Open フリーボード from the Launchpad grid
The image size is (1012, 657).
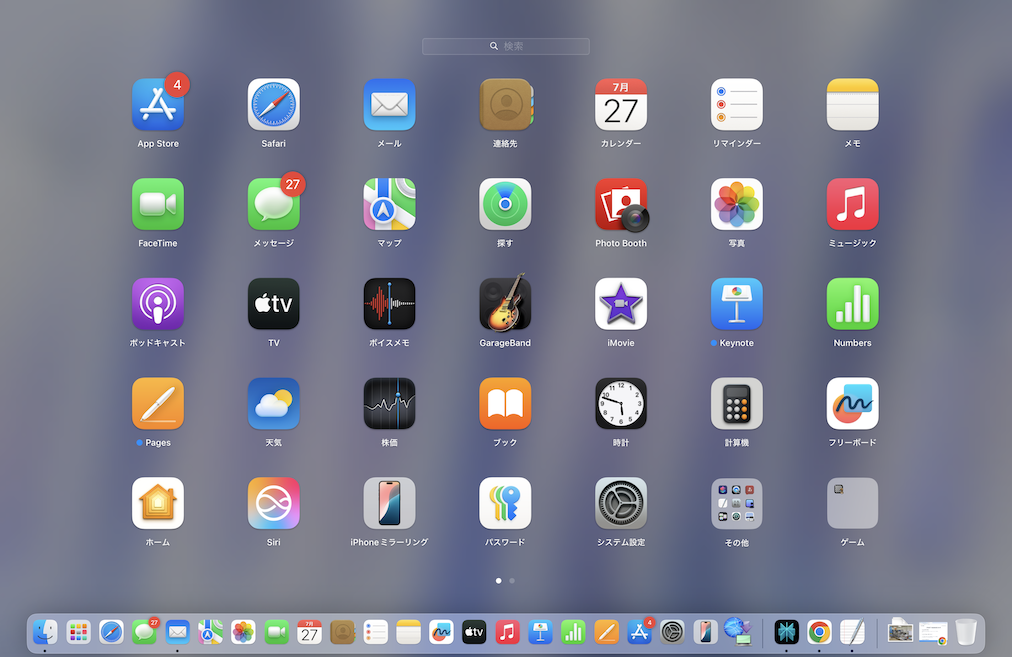[853, 403]
